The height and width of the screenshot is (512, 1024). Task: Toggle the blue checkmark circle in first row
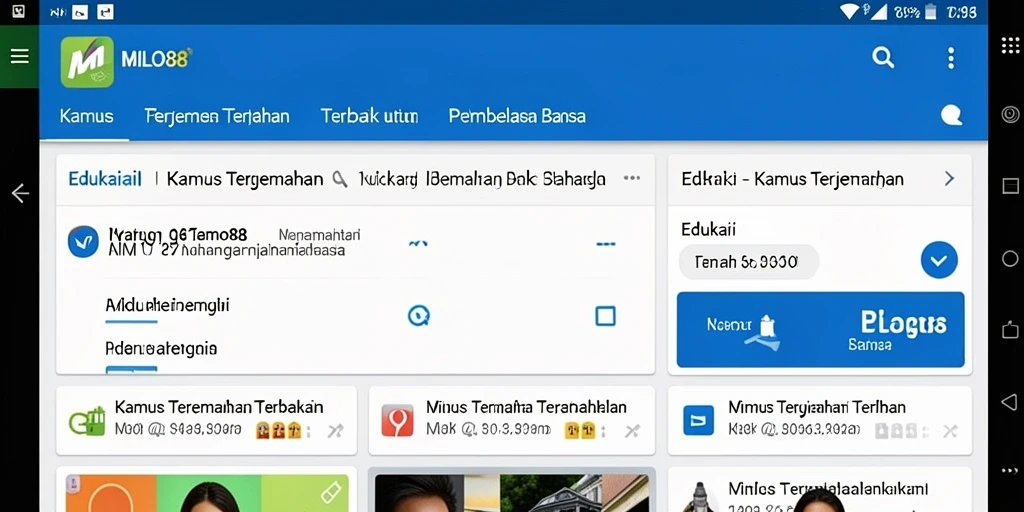click(x=83, y=242)
